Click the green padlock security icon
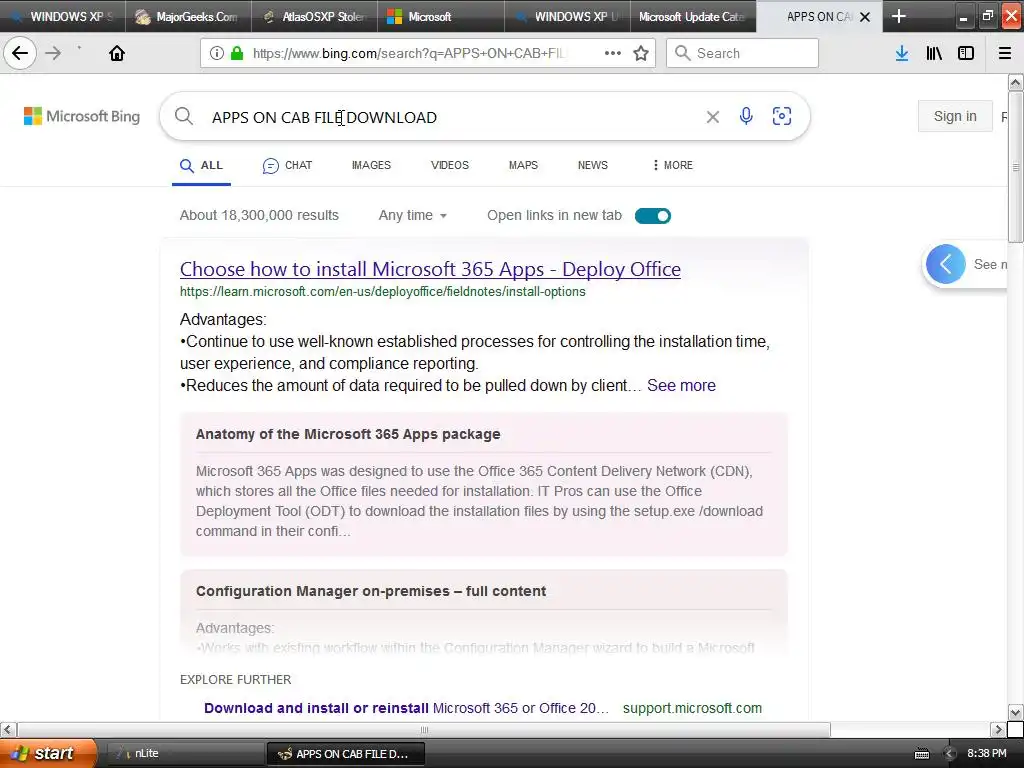This screenshot has width=1024, height=768. tap(236, 53)
